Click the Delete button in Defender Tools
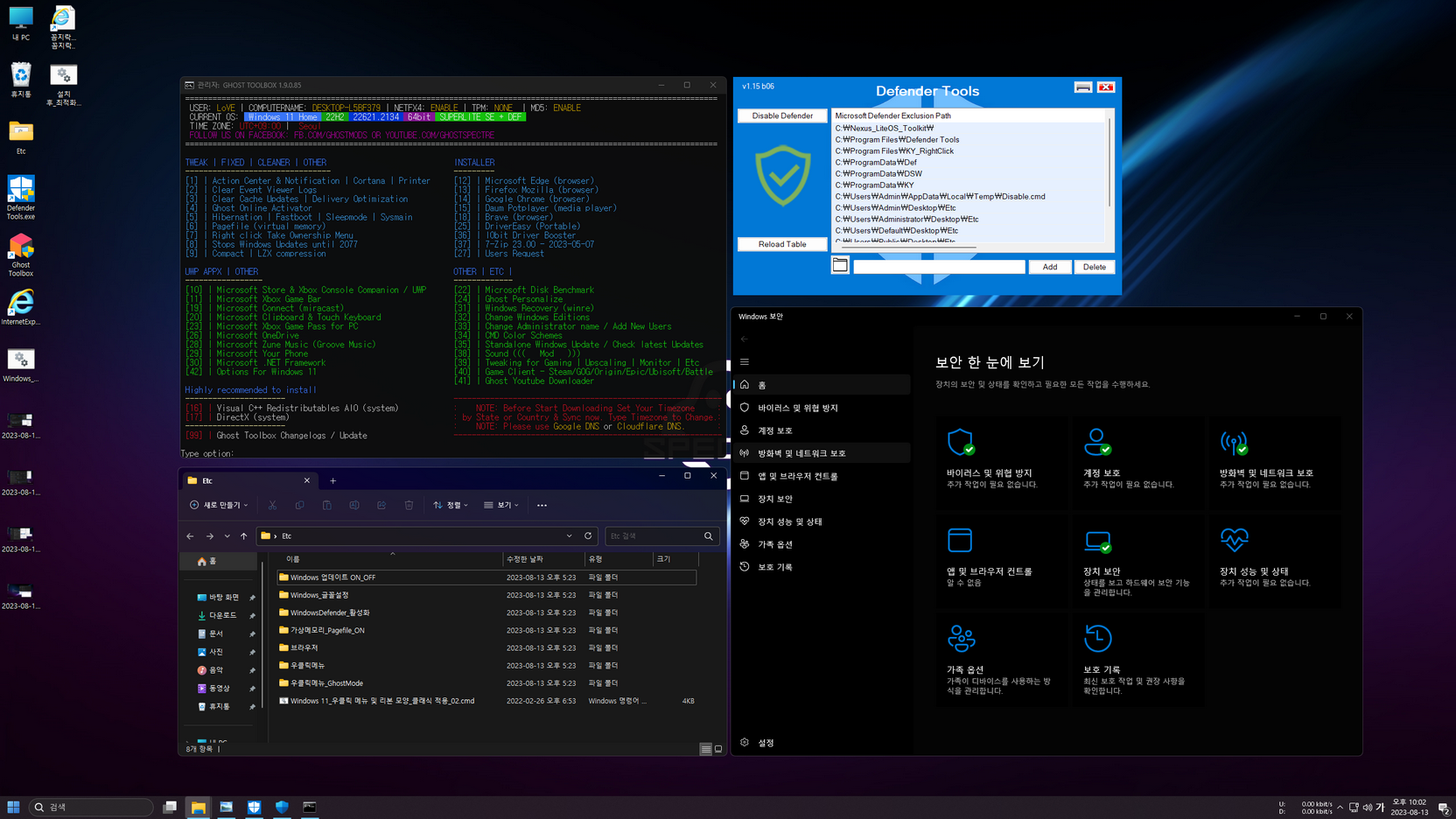The image size is (1456, 819). click(x=1095, y=267)
